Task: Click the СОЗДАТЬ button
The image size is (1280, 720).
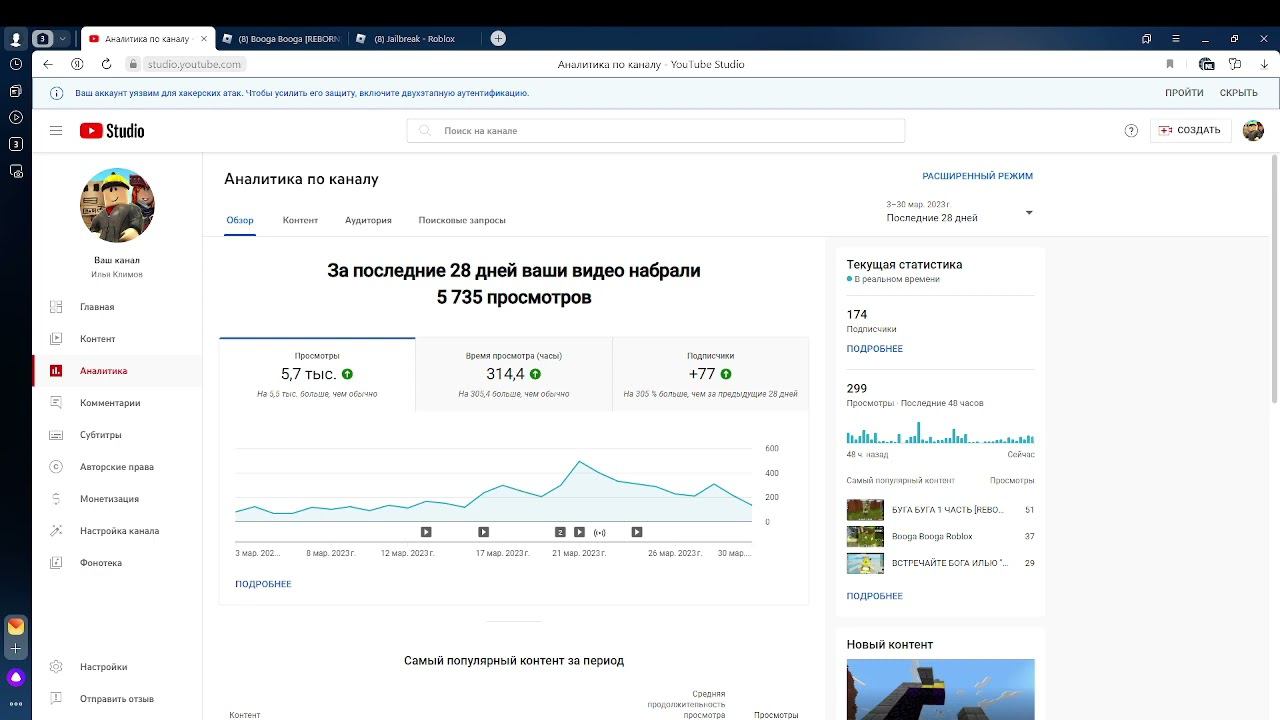Action: 1190,131
